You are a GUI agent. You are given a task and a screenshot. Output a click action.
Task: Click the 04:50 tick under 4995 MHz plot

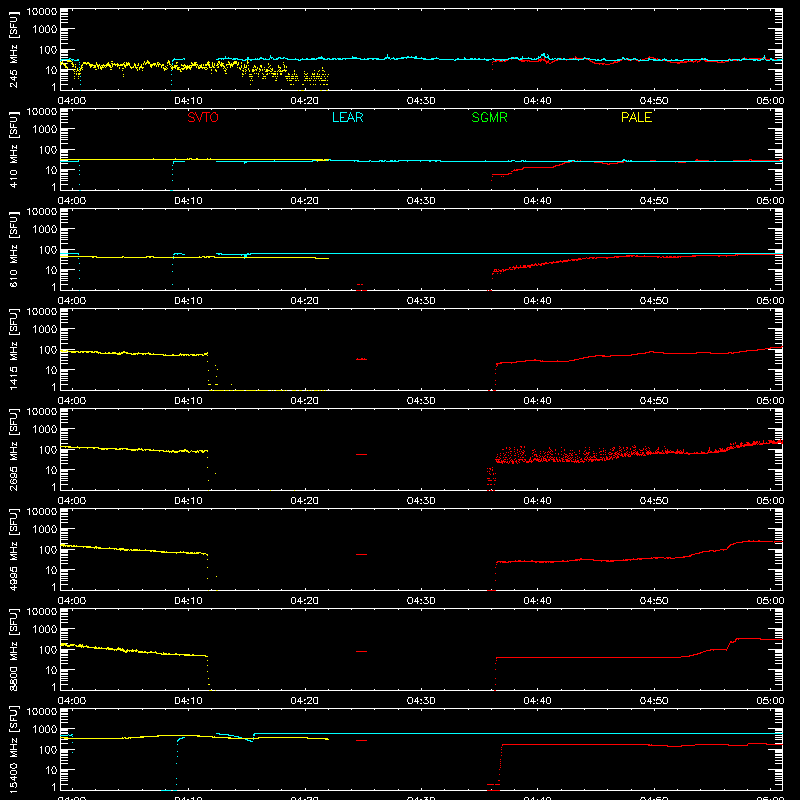pos(654,601)
